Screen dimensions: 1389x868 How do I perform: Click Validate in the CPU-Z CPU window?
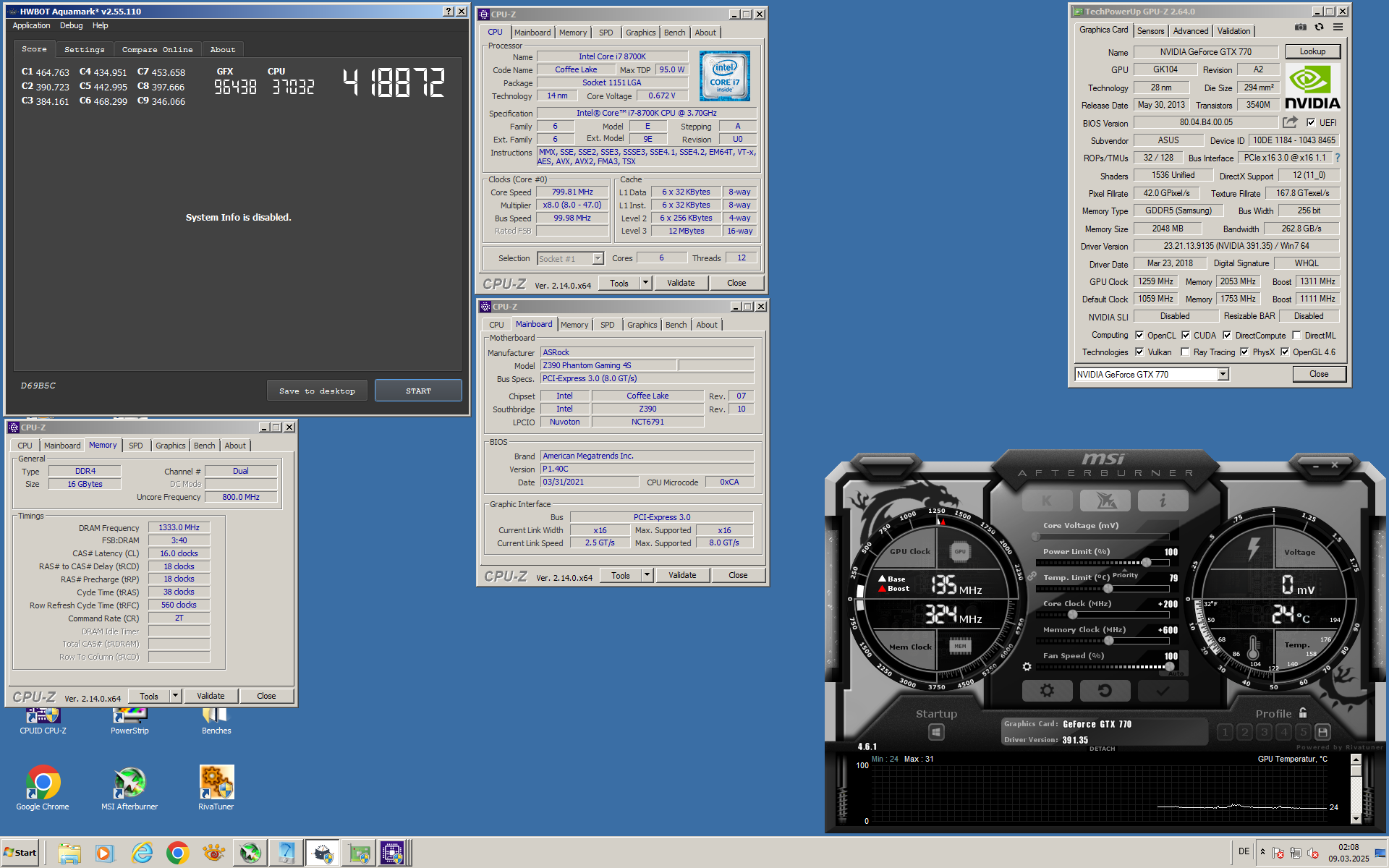point(681,283)
